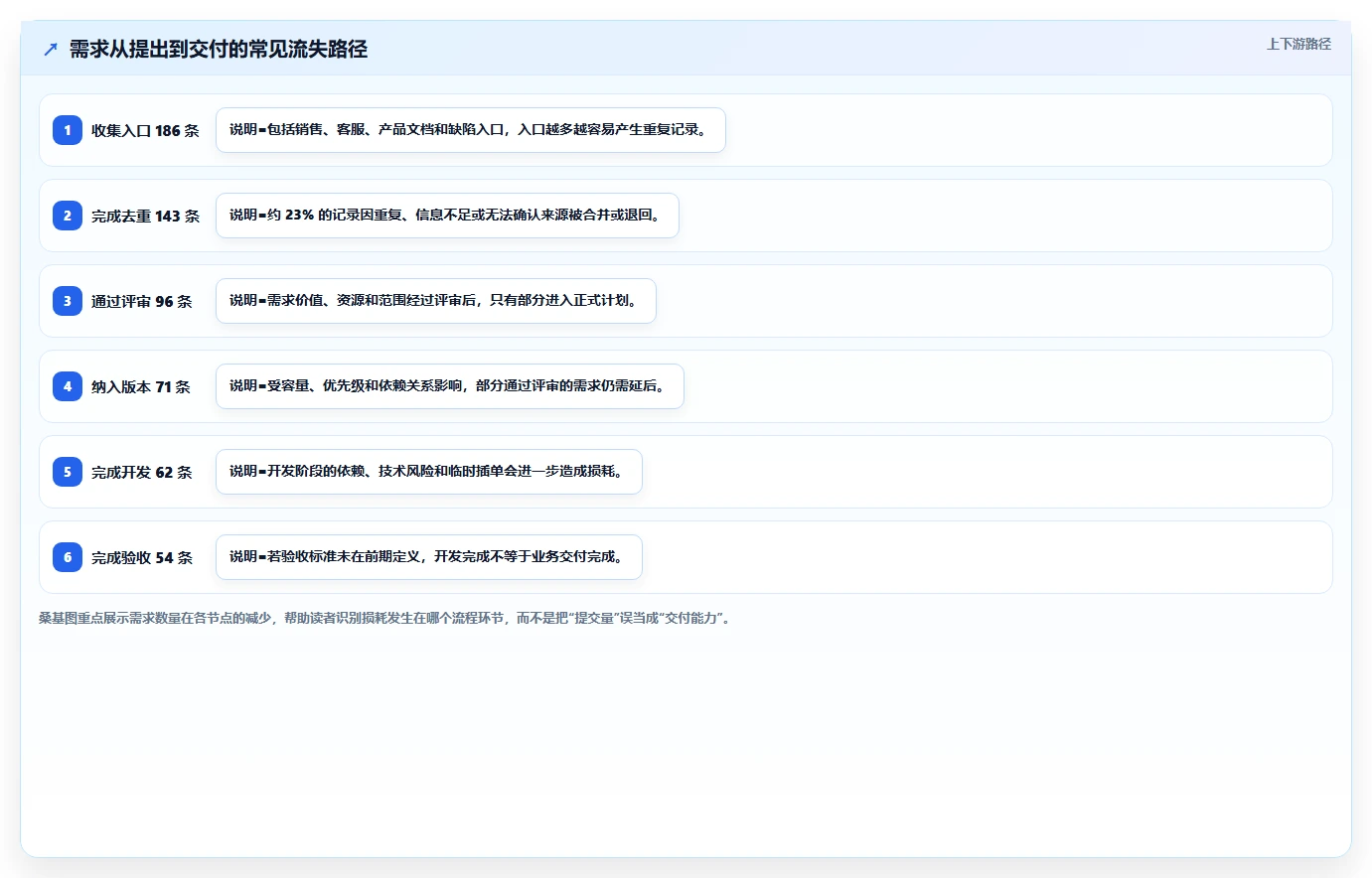1372x878 pixels.
Task: Select step badge 4 for 纳入版本
Action: pyautogui.click(x=68, y=386)
